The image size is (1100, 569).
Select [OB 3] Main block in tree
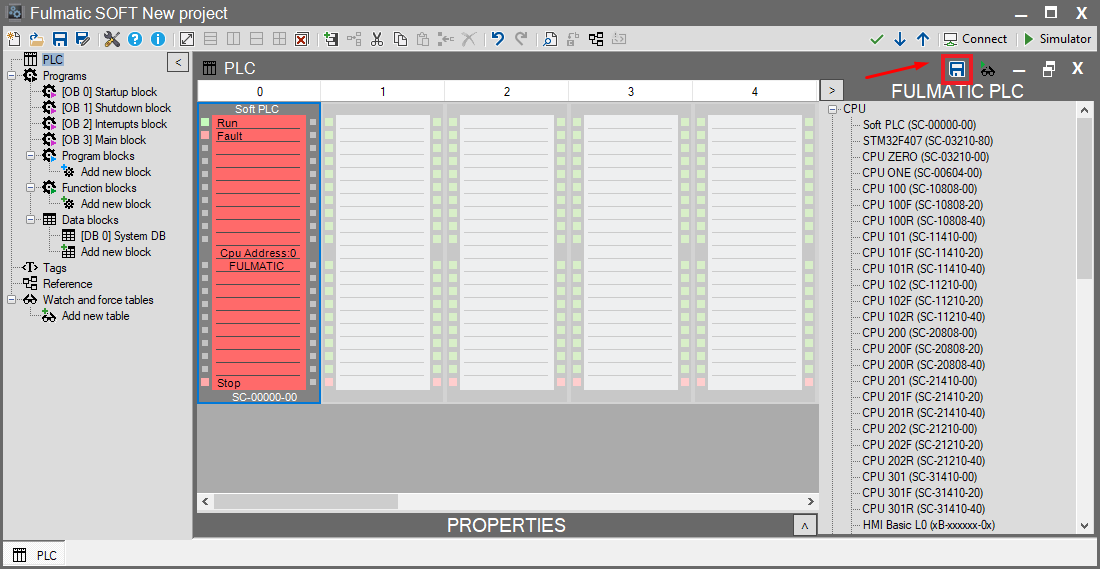pyautogui.click(x=103, y=140)
